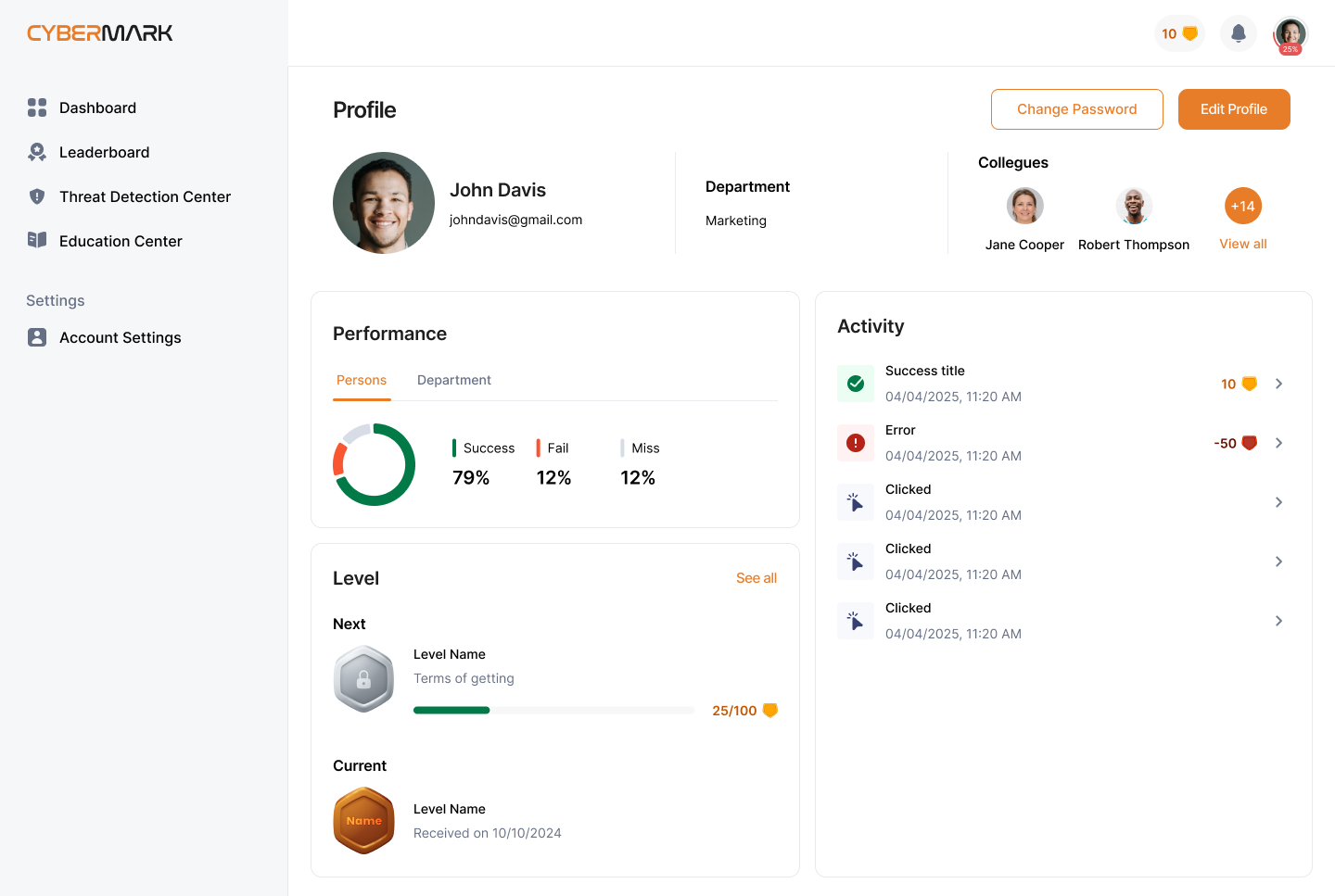Viewport: 1335px width, 896px height.
Task: Click the Leaderboard medal icon
Action: click(x=37, y=152)
